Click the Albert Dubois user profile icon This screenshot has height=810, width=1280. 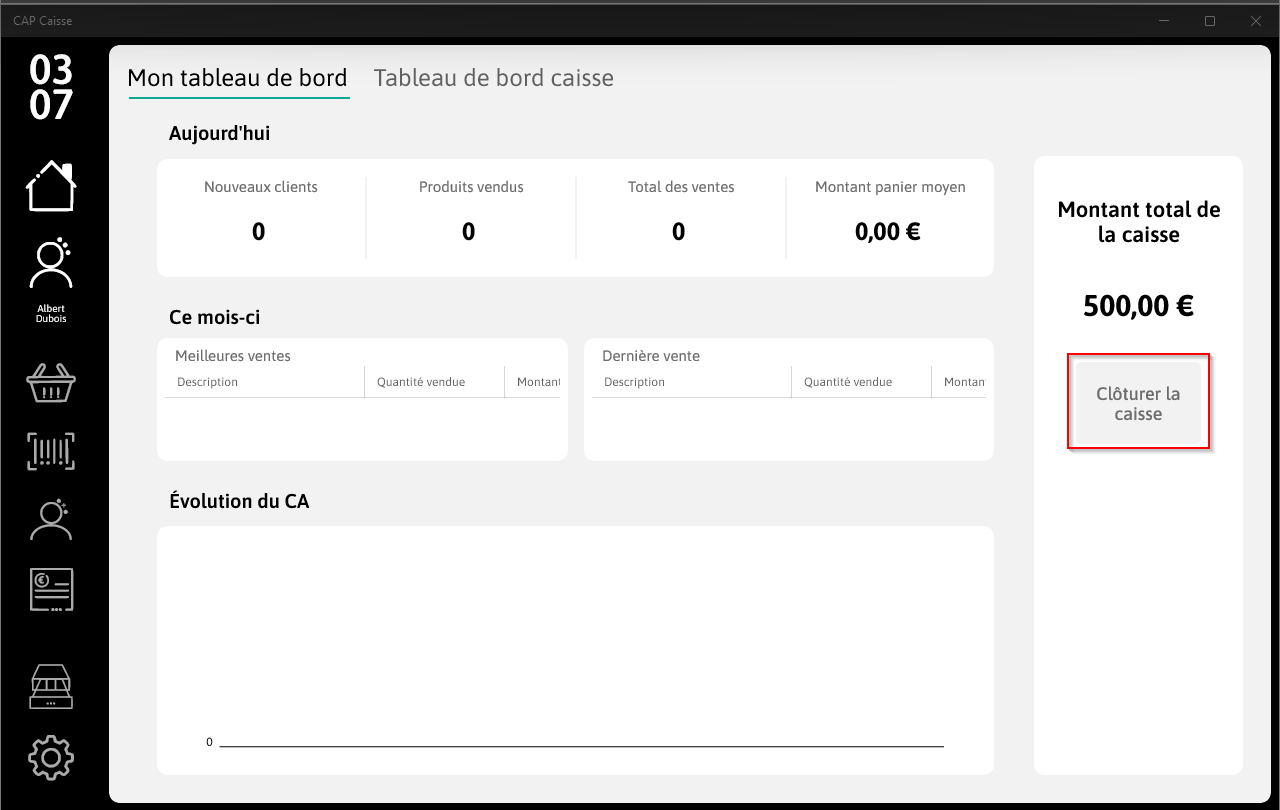[x=51, y=280]
